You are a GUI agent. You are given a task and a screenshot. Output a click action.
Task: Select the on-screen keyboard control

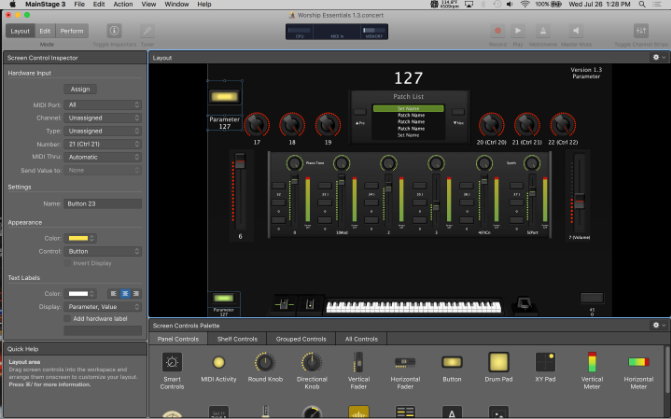click(x=413, y=306)
